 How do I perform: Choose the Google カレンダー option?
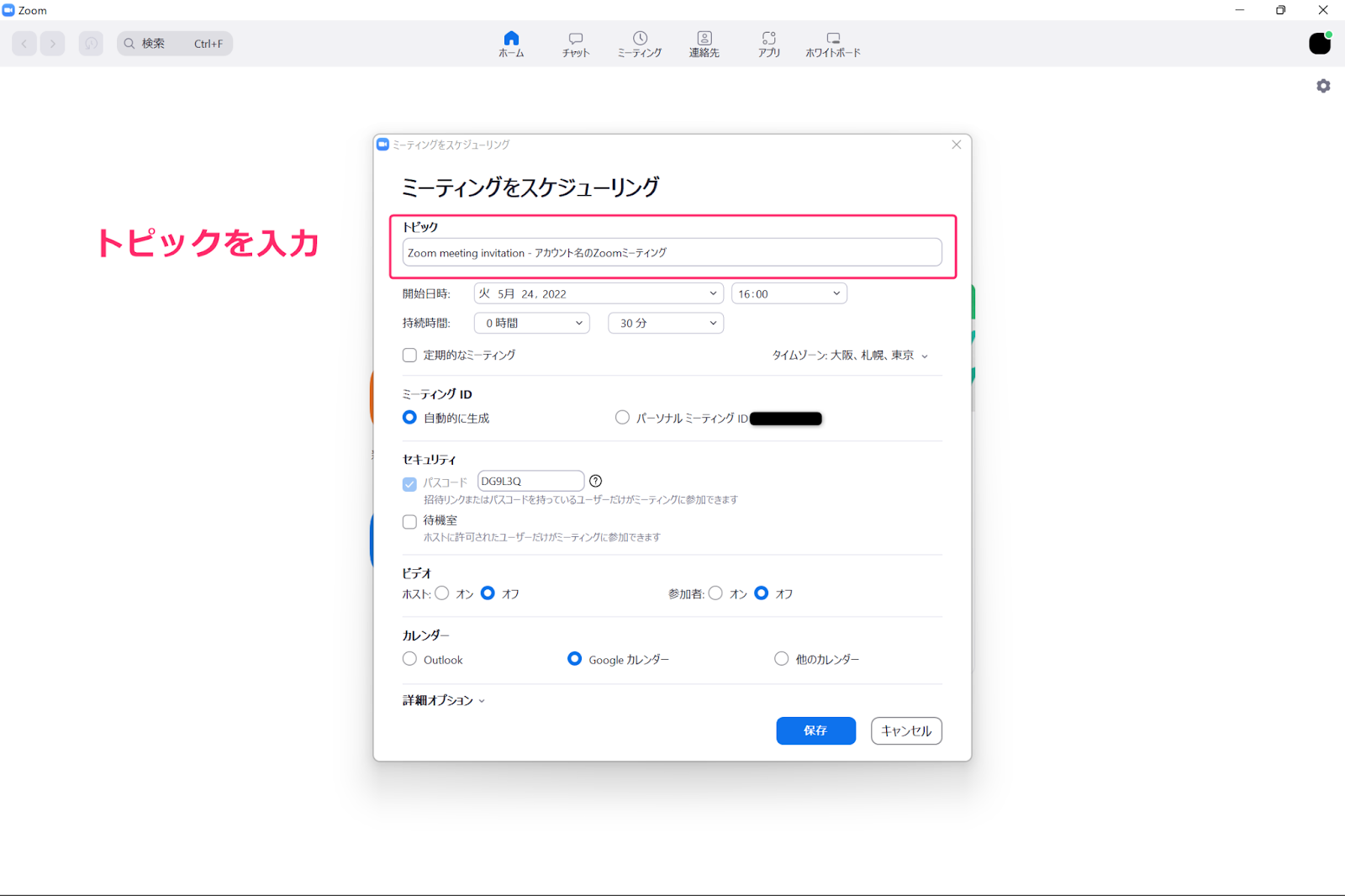(x=574, y=659)
